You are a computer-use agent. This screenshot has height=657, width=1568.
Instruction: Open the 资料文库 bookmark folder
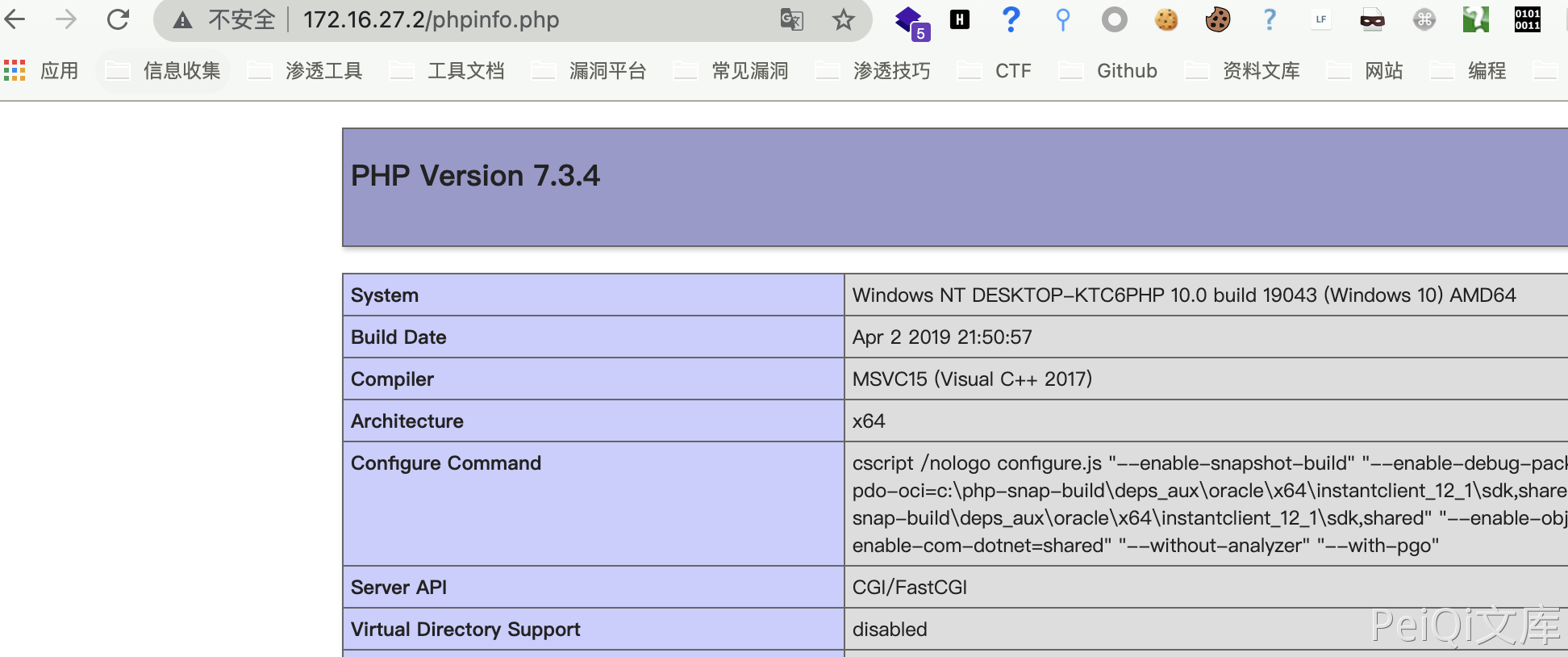[1242, 71]
